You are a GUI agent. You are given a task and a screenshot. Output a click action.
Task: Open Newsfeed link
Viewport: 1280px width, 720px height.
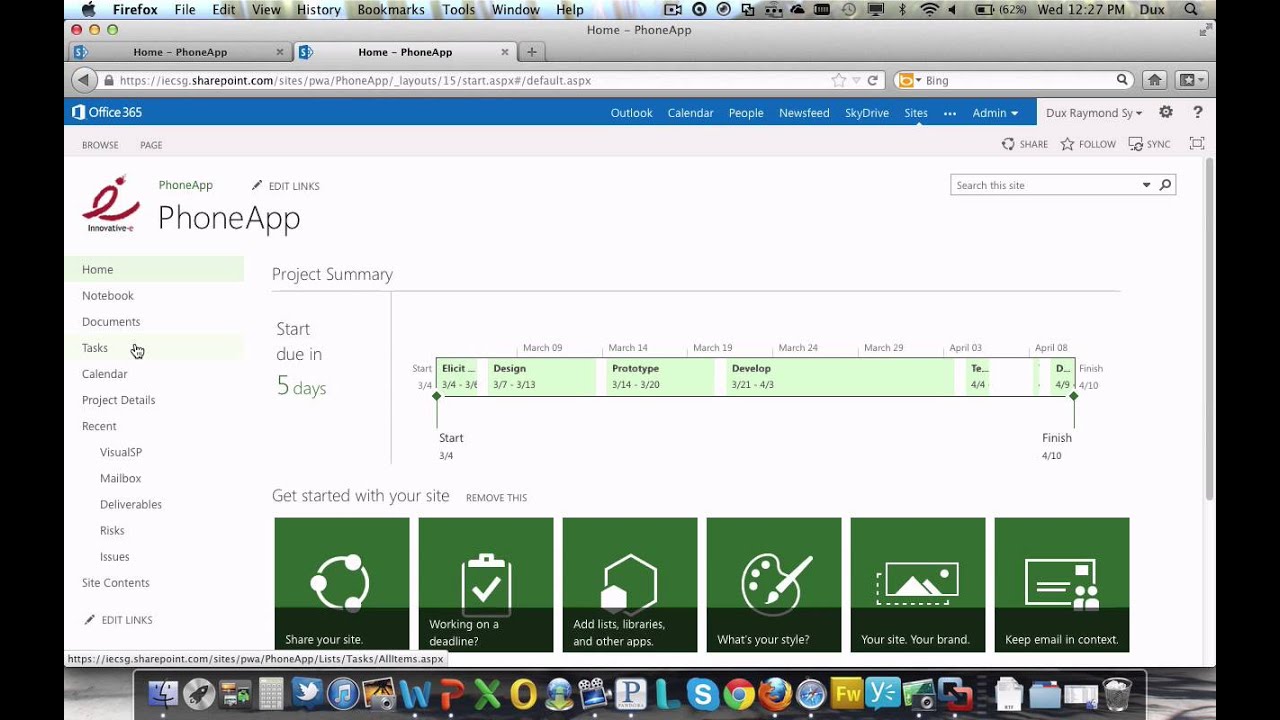tap(804, 113)
